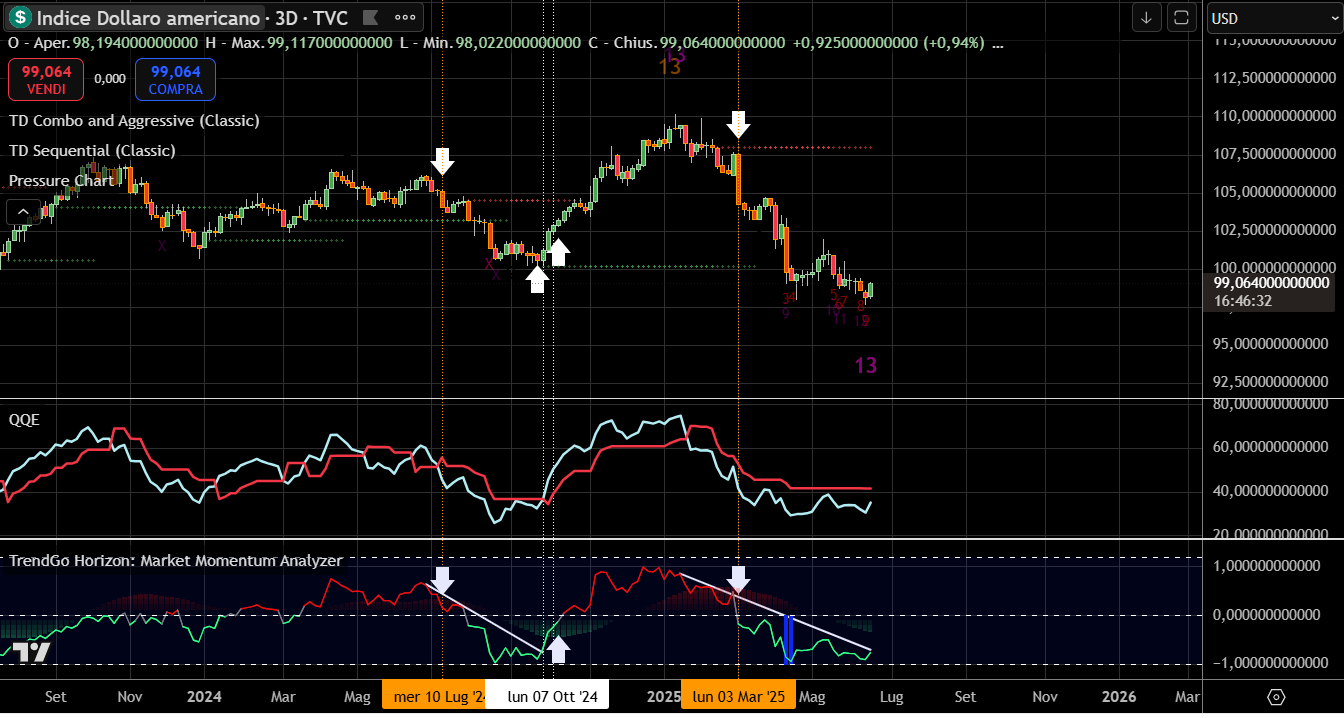Open the USD currency dropdown
This screenshot has height=718, width=1344.
[x=1271, y=18]
